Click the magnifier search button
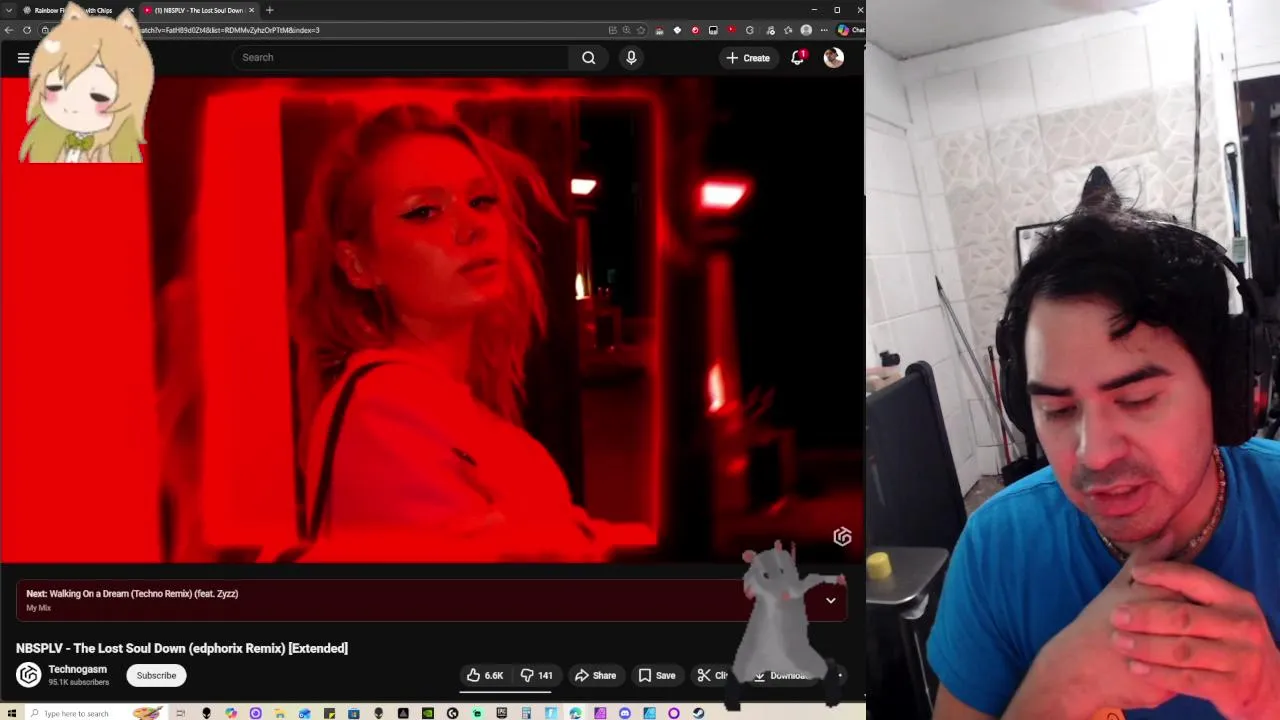The width and height of the screenshot is (1280, 720). 589,57
